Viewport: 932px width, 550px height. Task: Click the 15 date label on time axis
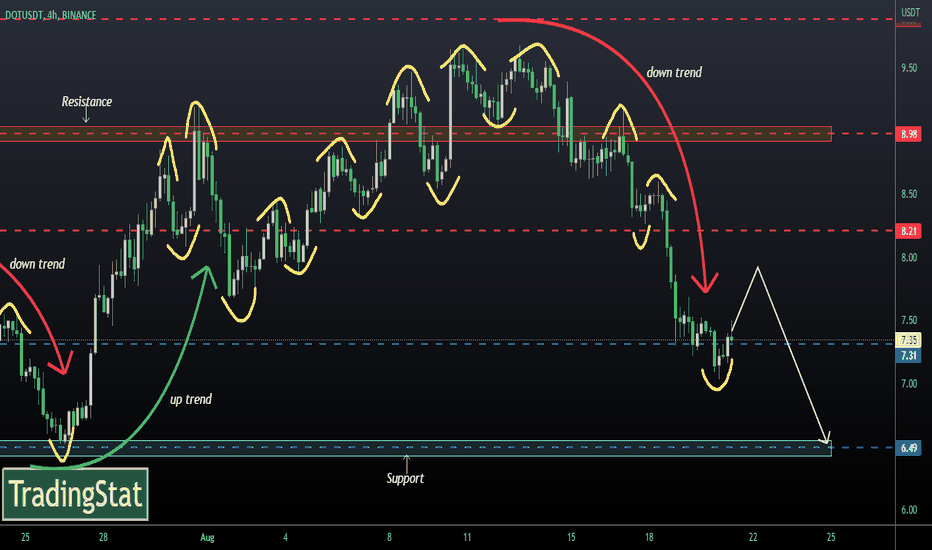pos(571,537)
